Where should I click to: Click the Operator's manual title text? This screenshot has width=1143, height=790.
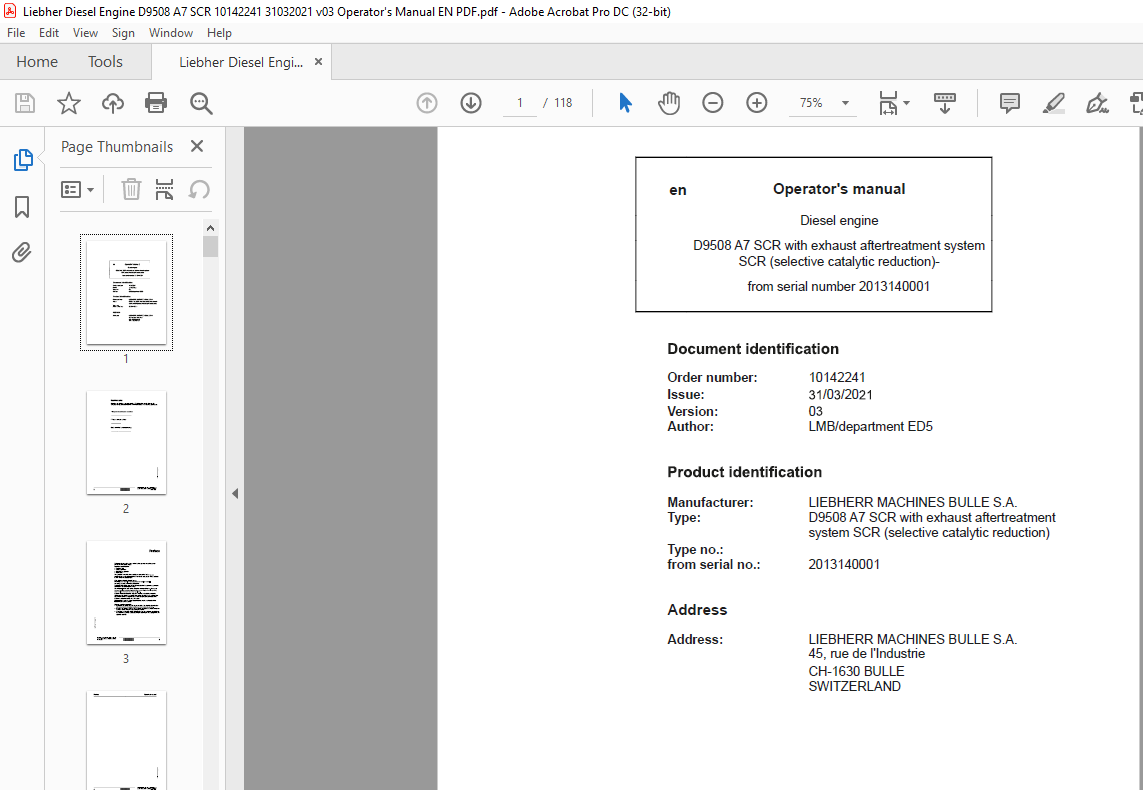pos(839,189)
